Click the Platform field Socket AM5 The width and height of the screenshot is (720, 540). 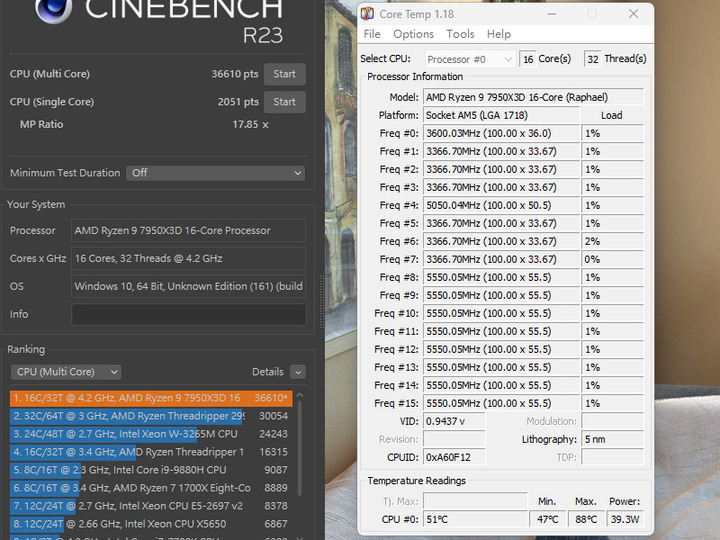[501, 115]
